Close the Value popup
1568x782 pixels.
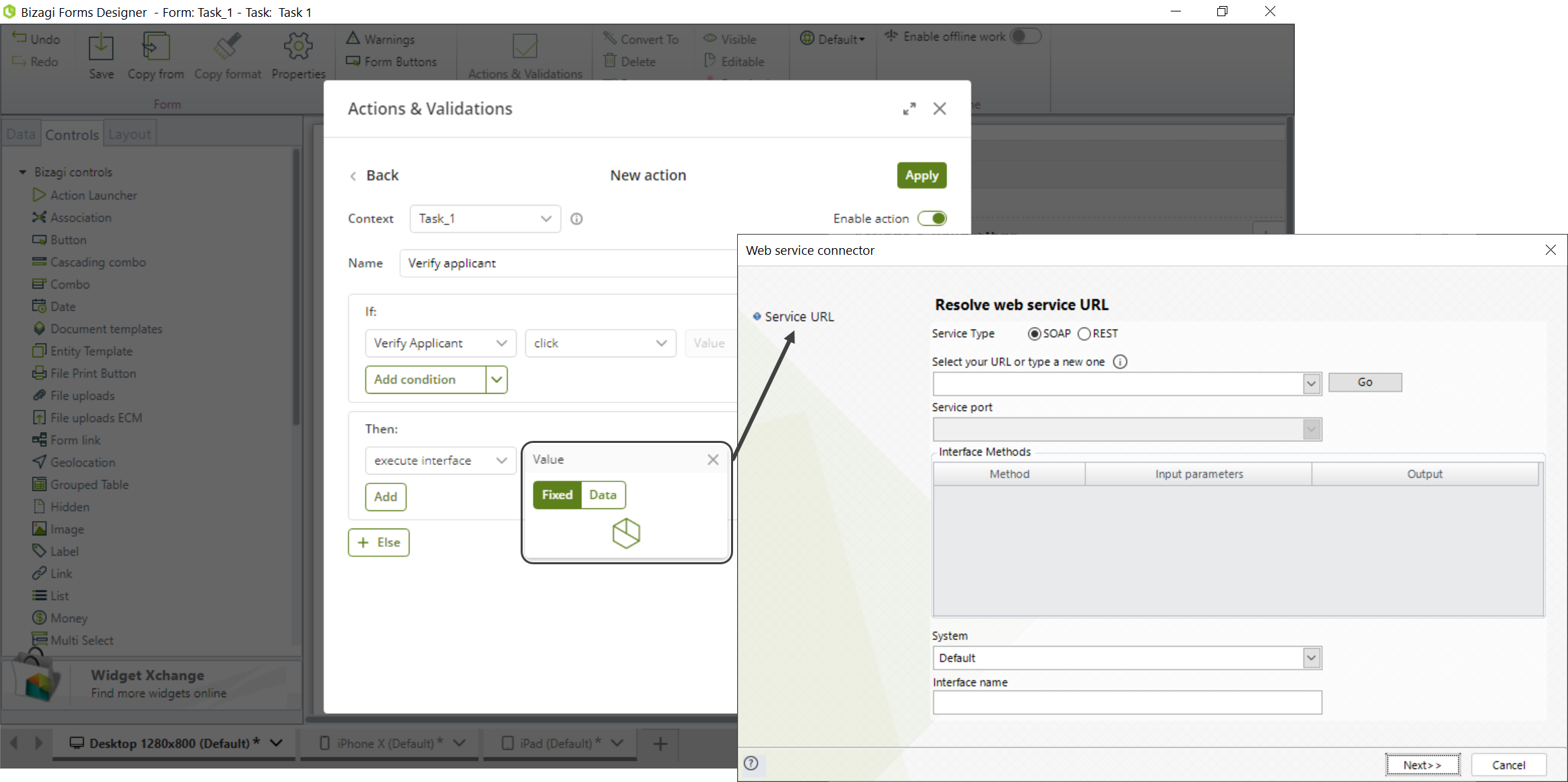[713, 460]
